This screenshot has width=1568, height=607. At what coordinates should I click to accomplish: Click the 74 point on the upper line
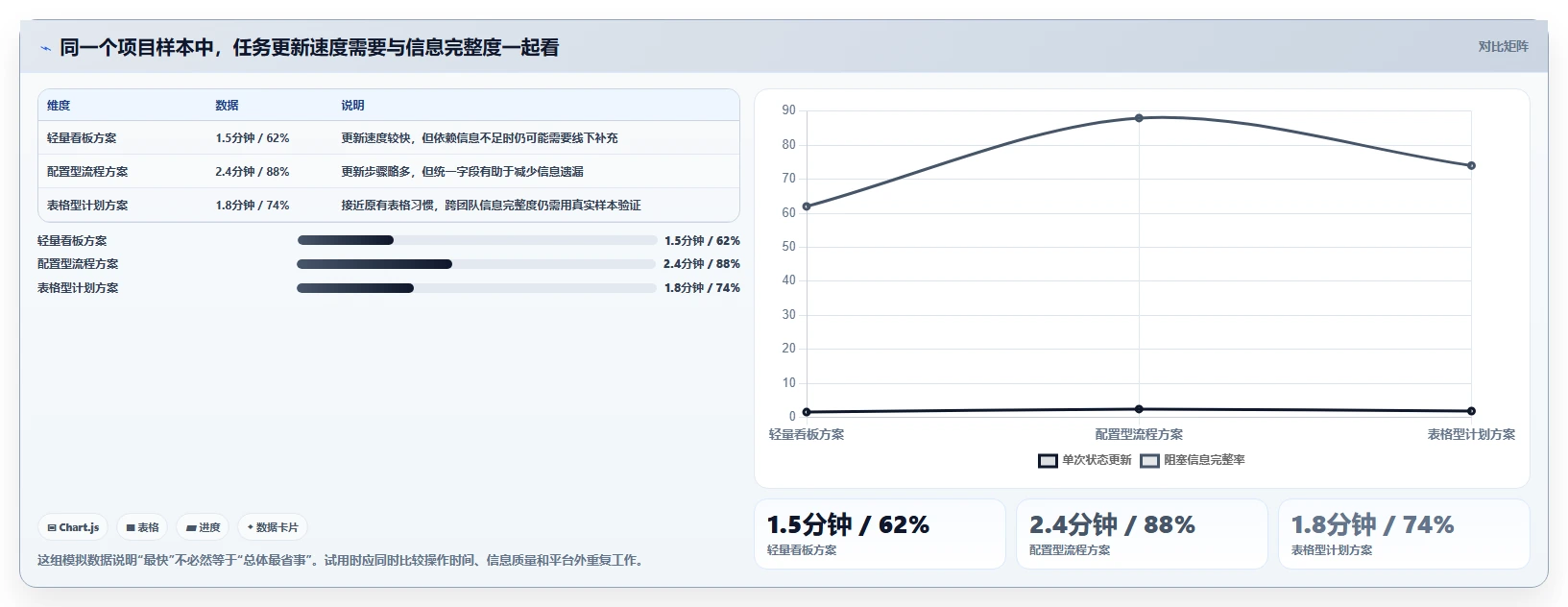click(x=1471, y=166)
